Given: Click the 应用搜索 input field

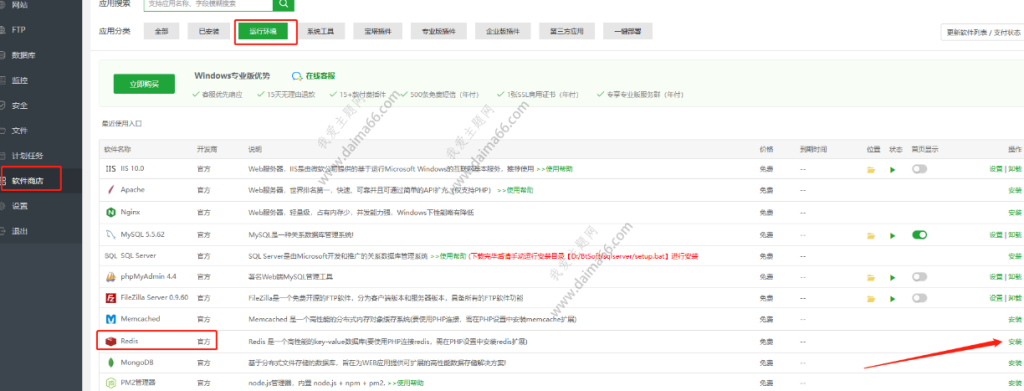Looking at the screenshot, I should 208,4.
